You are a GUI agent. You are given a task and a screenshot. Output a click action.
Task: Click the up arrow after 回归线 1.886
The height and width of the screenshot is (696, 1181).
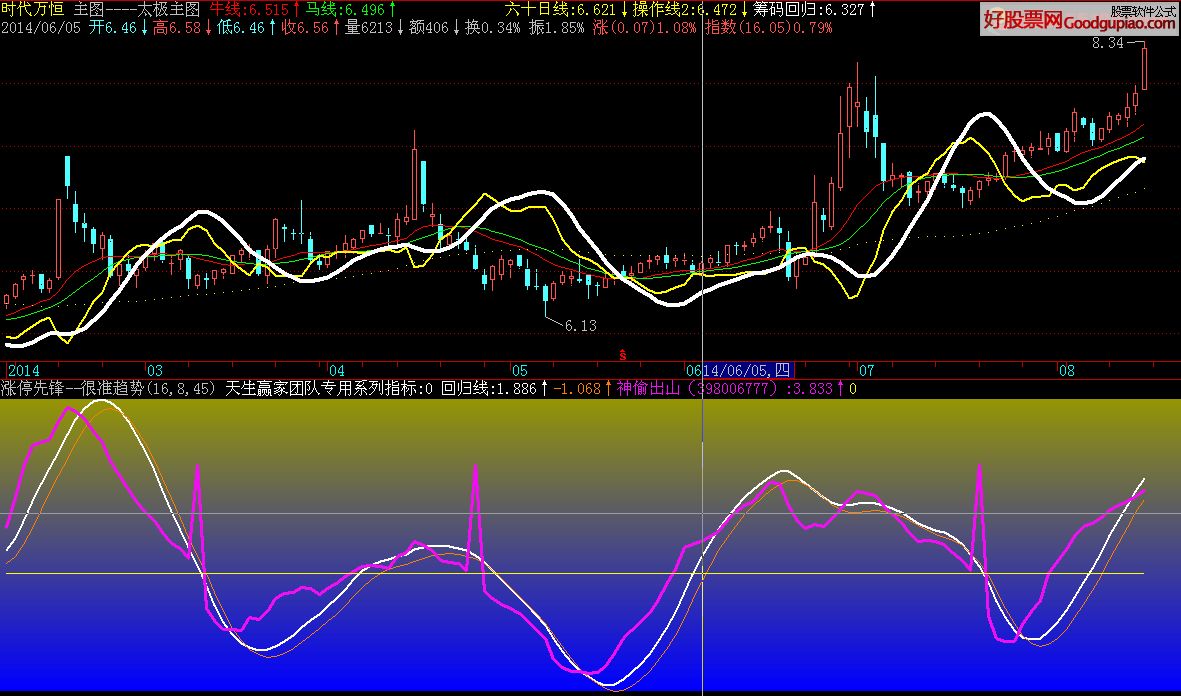pyautogui.click(x=543, y=388)
